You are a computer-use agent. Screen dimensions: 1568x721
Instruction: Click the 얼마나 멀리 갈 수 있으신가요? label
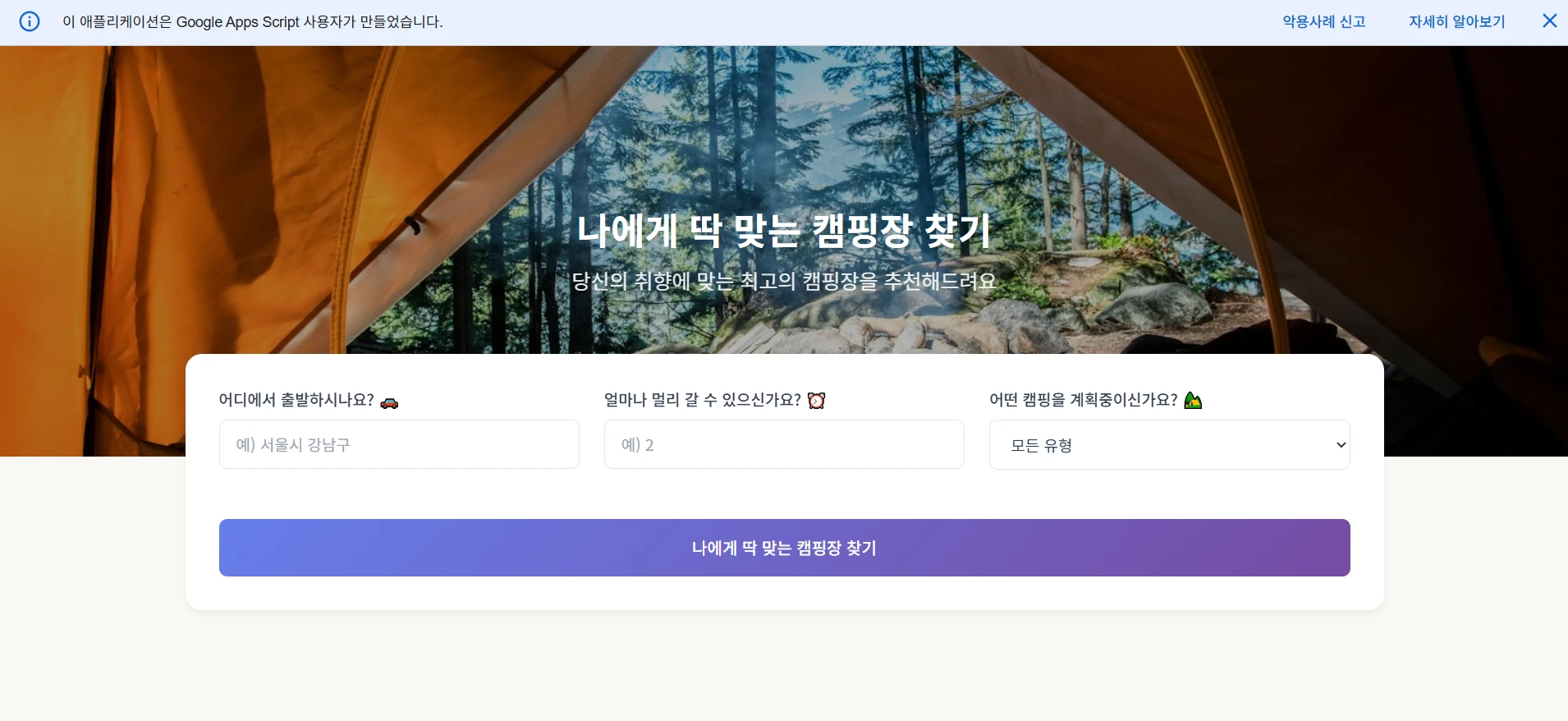(703, 400)
